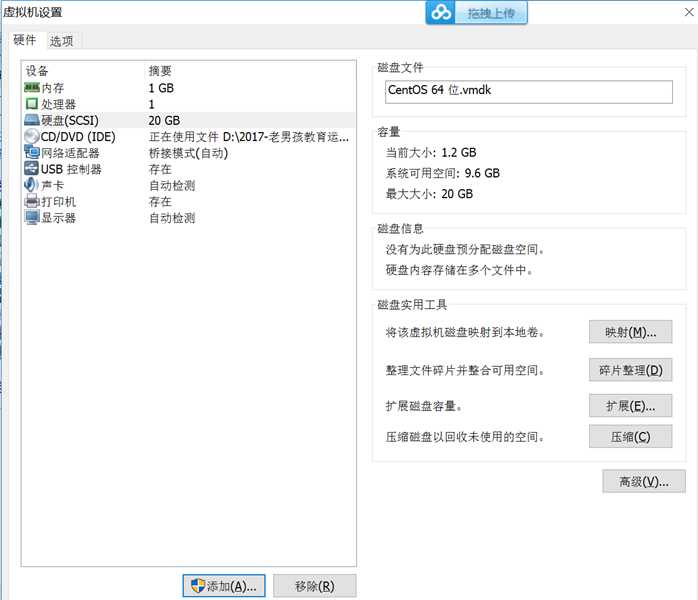Select the 处理器 row label
This screenshot has height=600, width=698.
(x=58, y=104)
